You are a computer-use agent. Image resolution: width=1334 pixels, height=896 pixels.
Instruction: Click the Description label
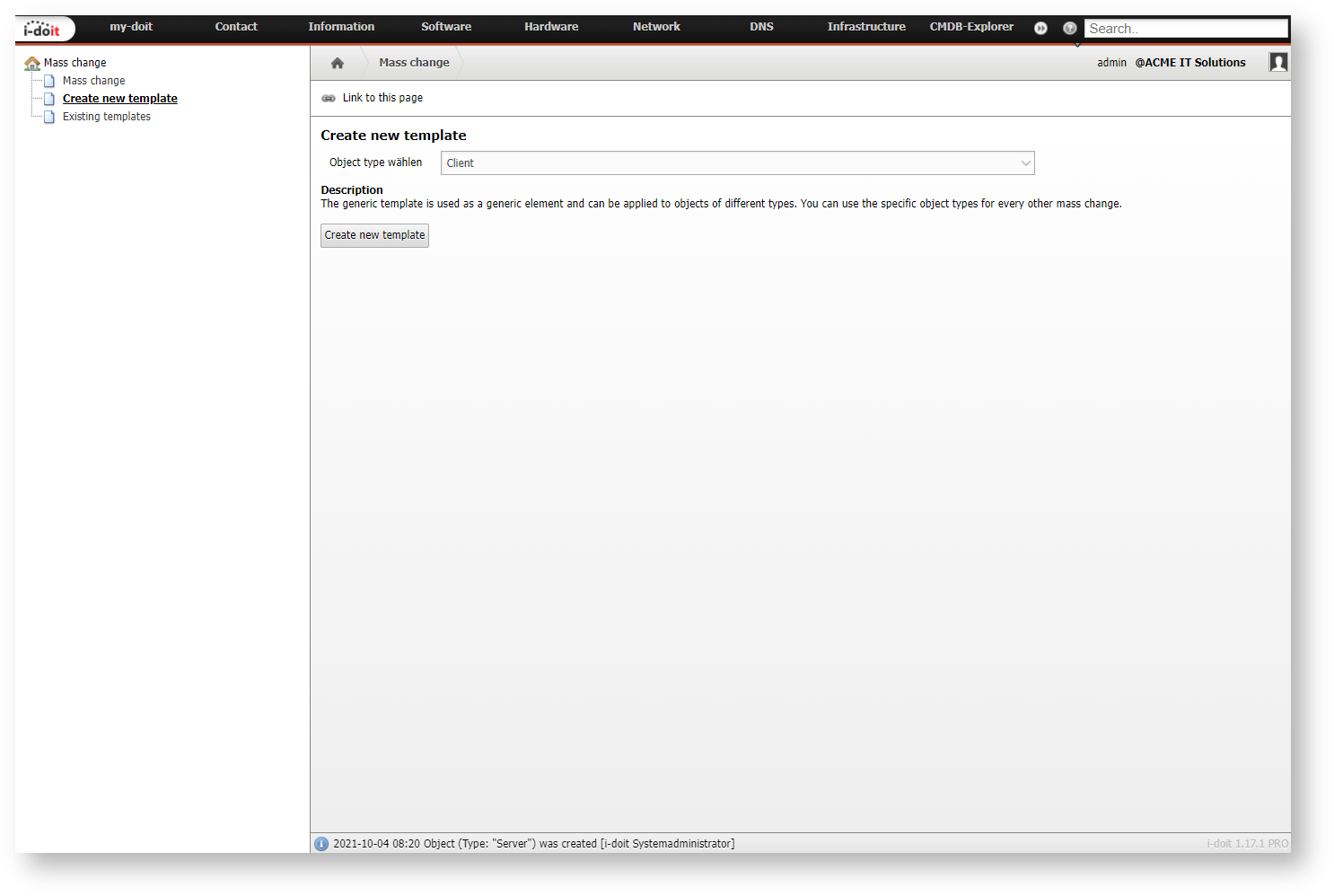tap(352, 190)
